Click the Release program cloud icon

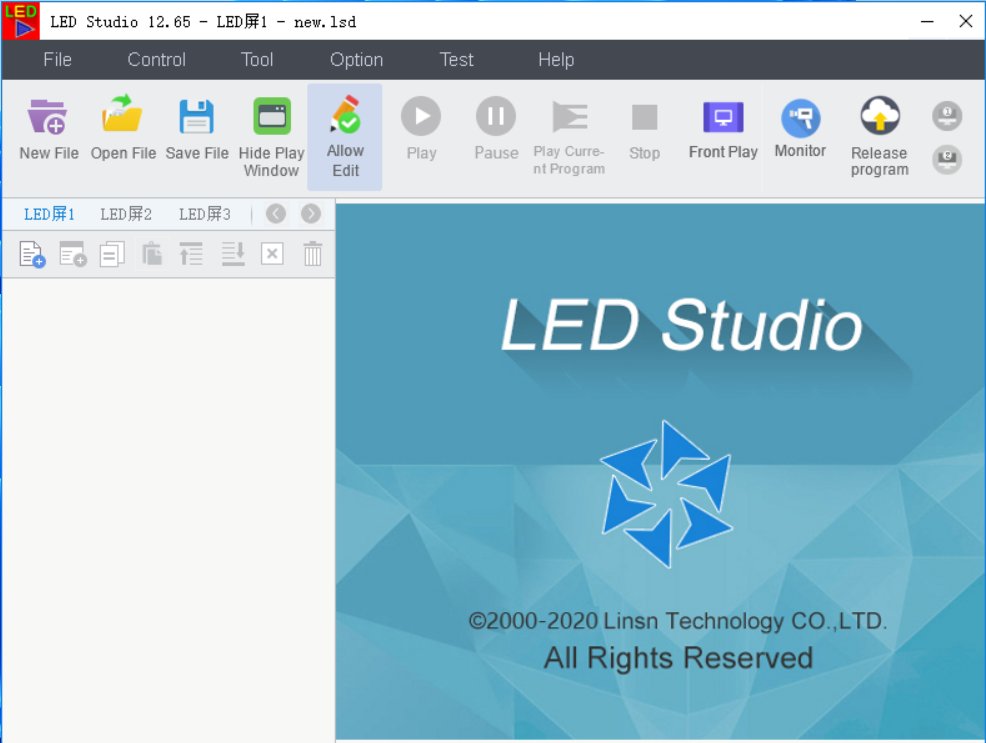click(x=880, y=116)
